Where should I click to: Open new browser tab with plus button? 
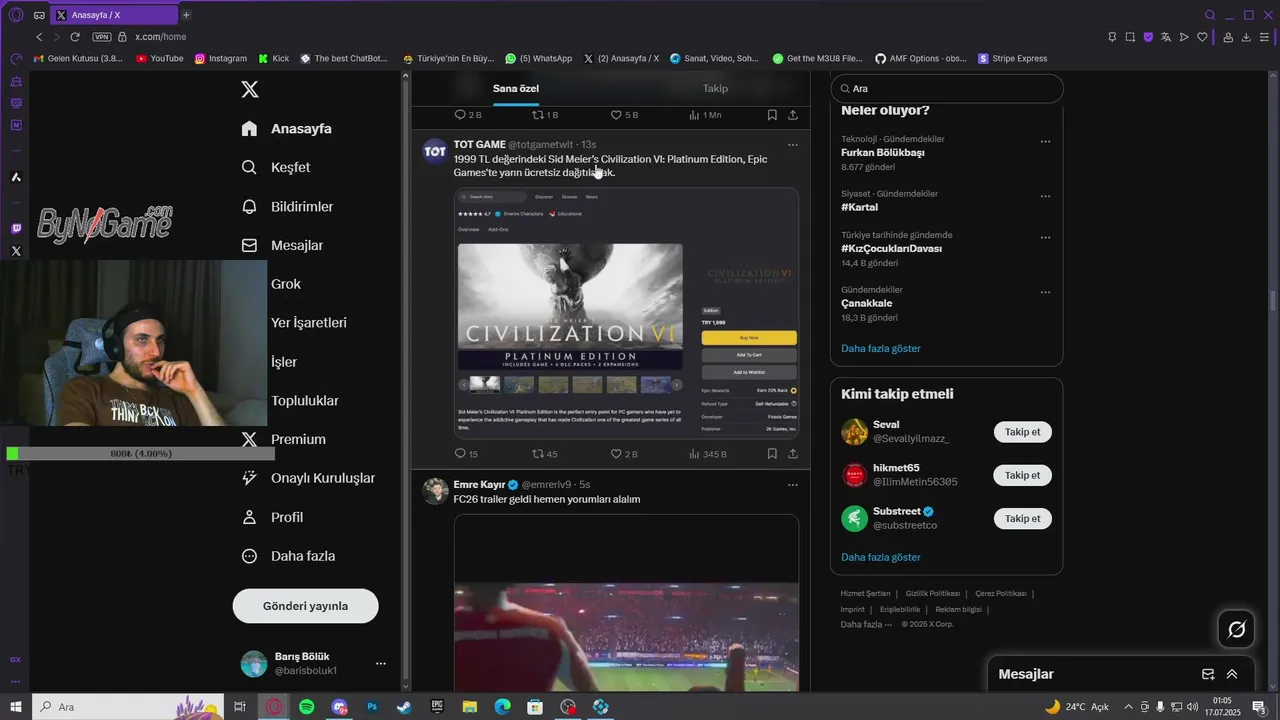pos(186,15)
